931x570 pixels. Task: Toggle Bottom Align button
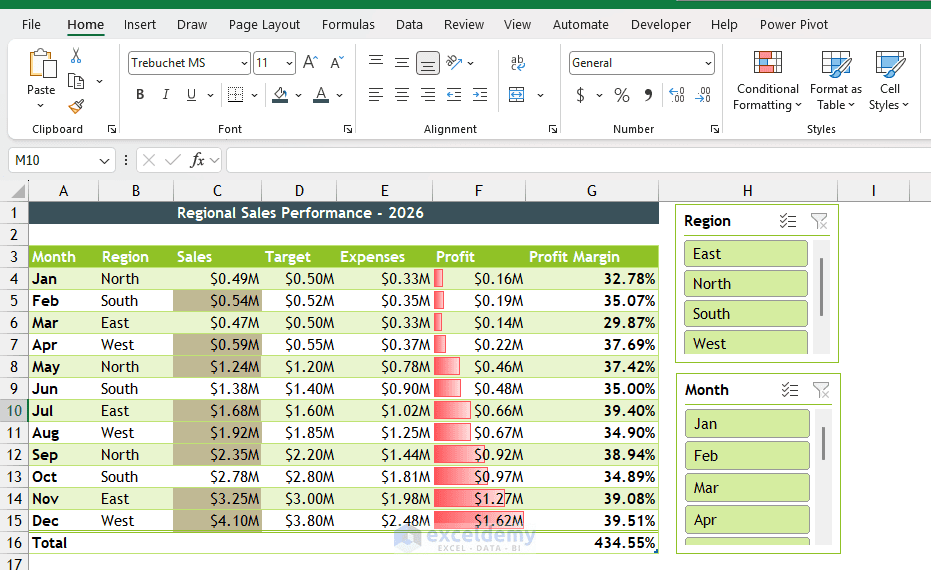coord(428,63)
